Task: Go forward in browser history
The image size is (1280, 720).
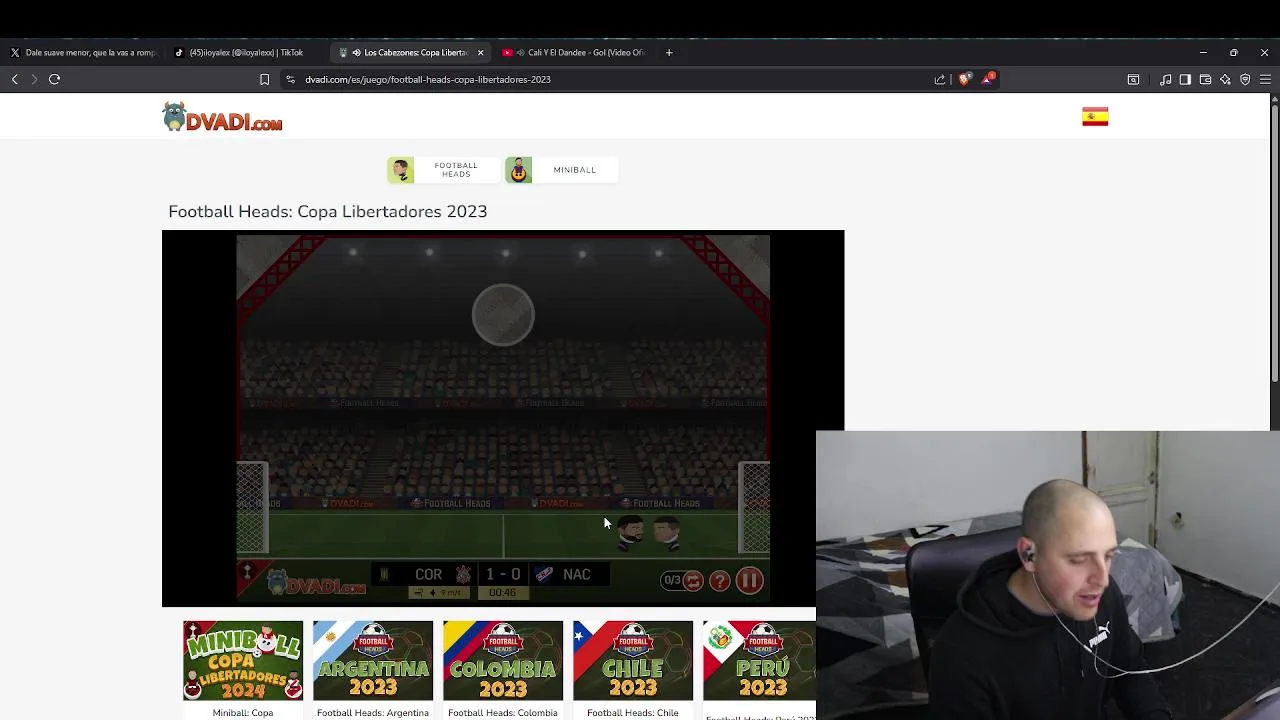Action: tap(34, 79)
